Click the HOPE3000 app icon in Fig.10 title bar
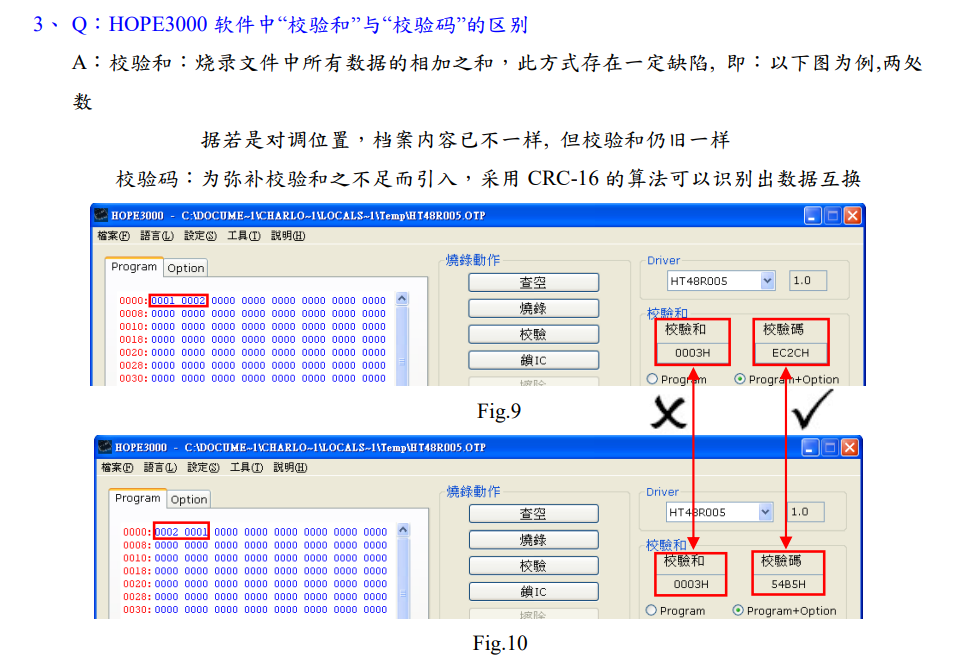The height and width of the screenshot is (666, 978). [x=105, y=446]
